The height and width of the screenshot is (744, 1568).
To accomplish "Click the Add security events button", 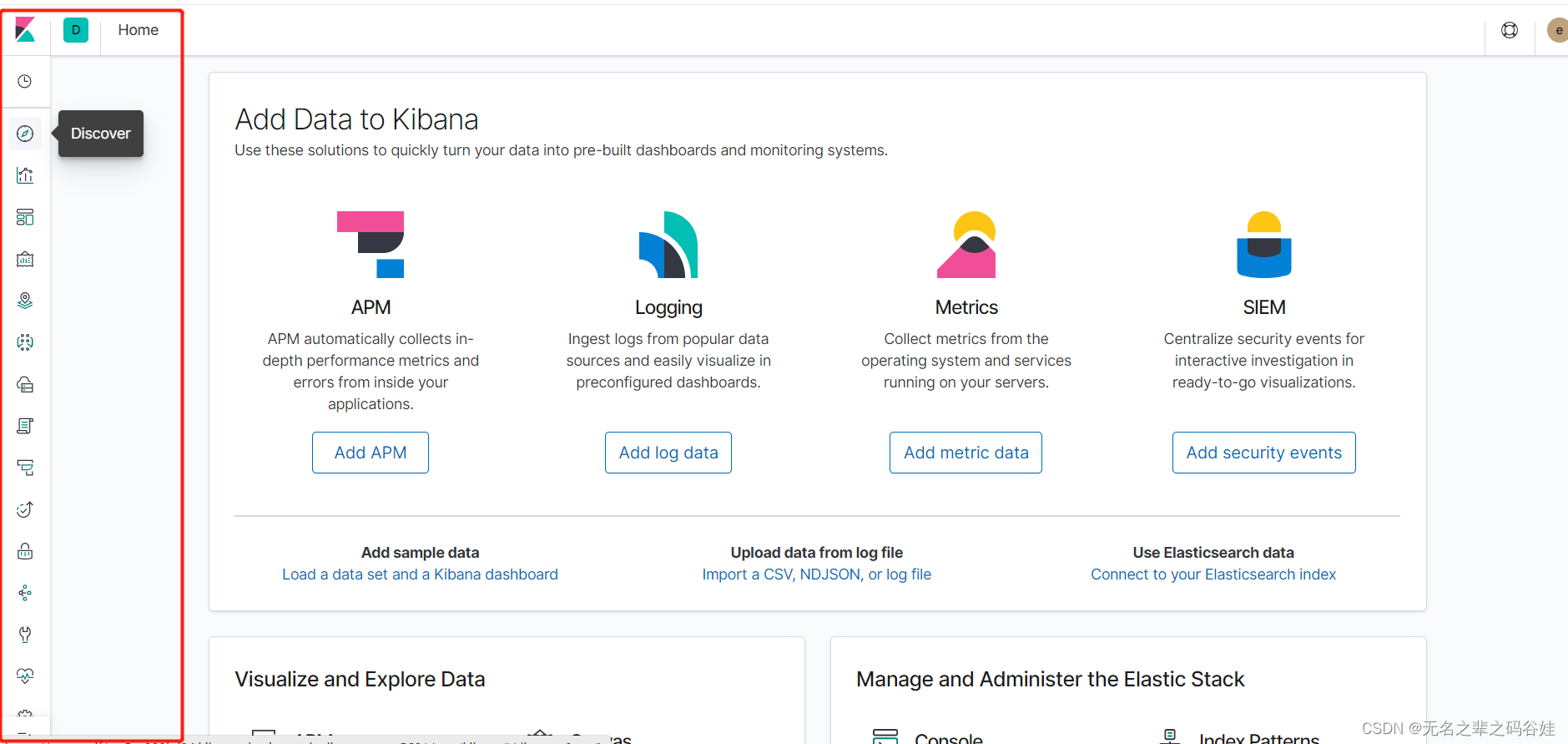I will [1264, 453].
